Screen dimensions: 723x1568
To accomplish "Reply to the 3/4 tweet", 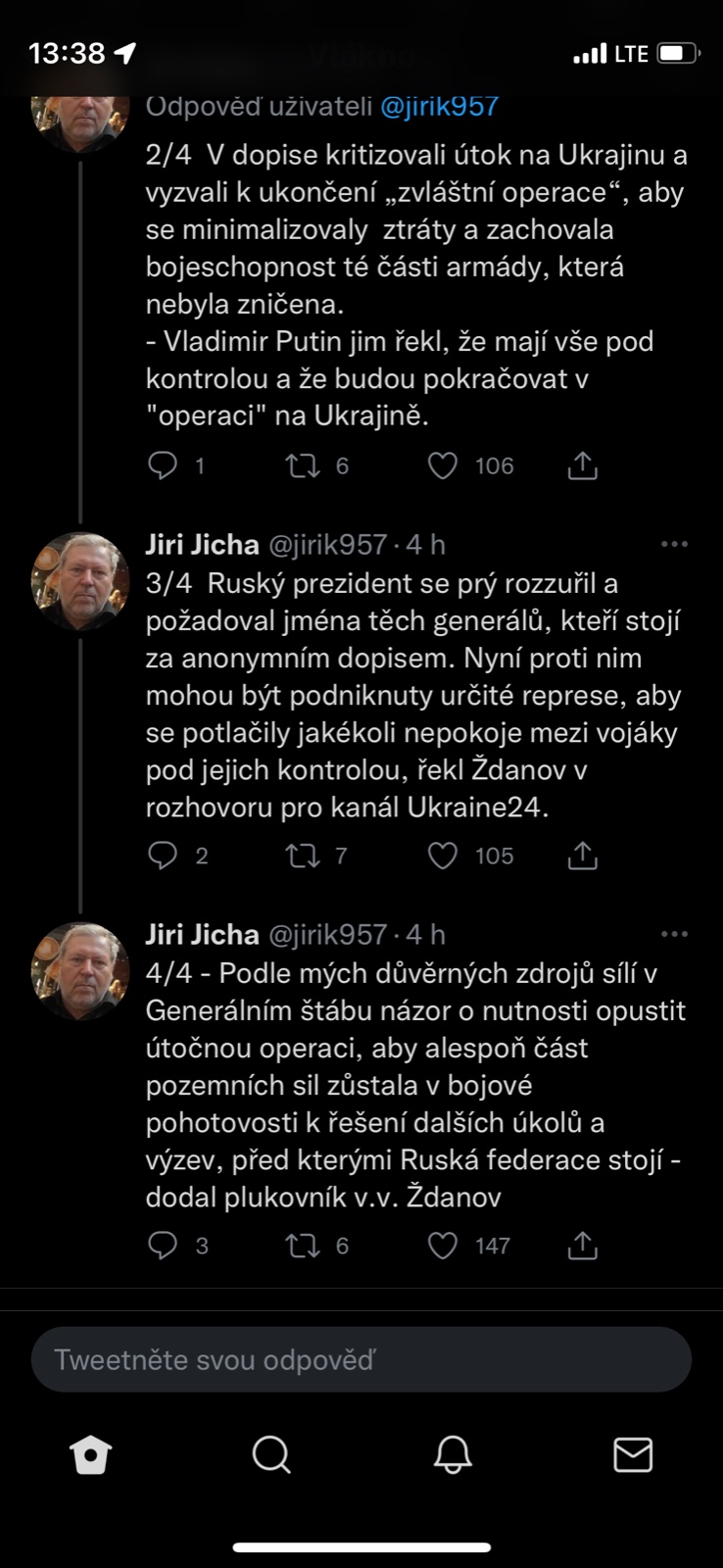I will click(x=162, y=856).
